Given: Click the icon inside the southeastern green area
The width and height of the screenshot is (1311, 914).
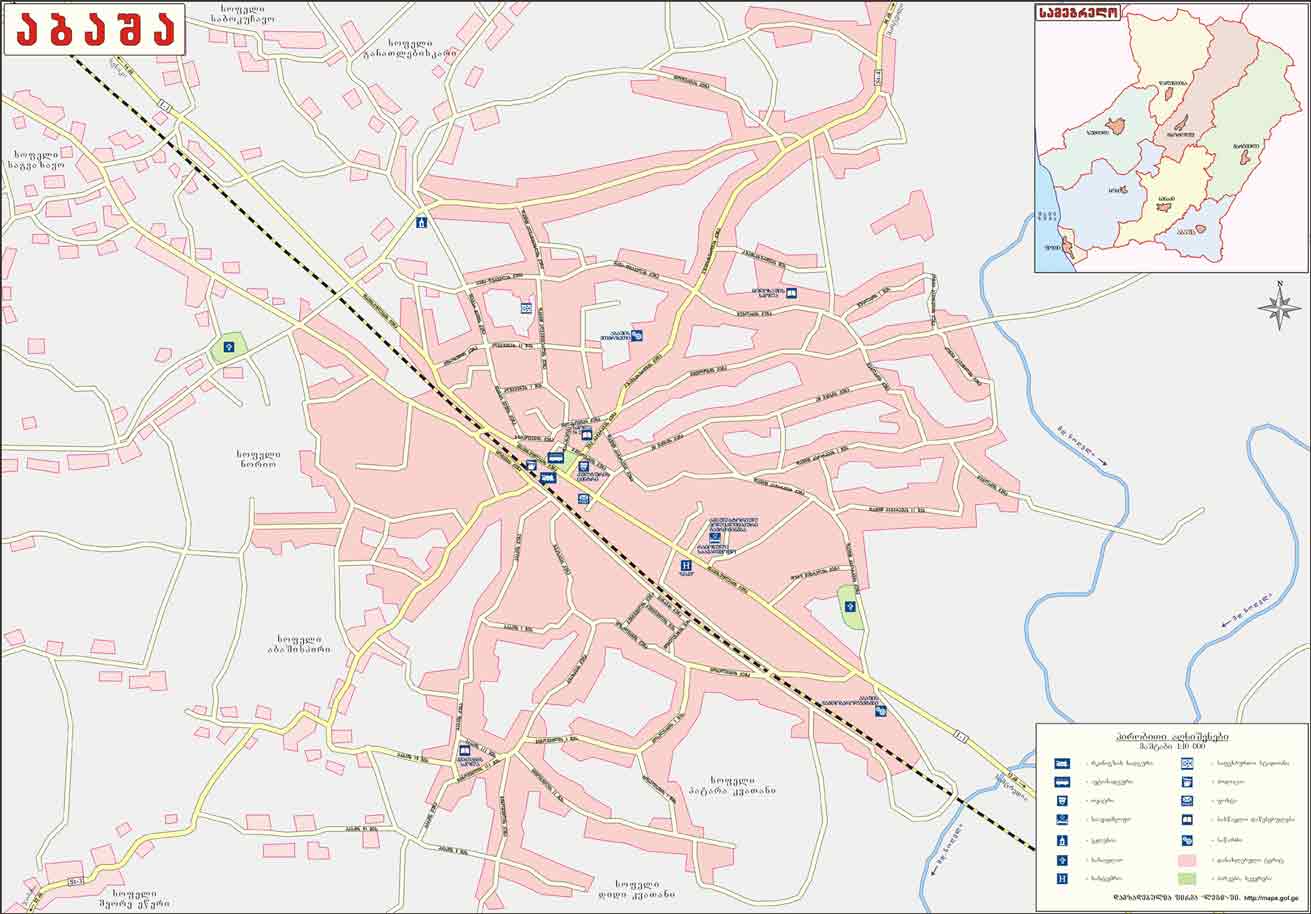Looking at the screenshot, I should click(850, 607).
